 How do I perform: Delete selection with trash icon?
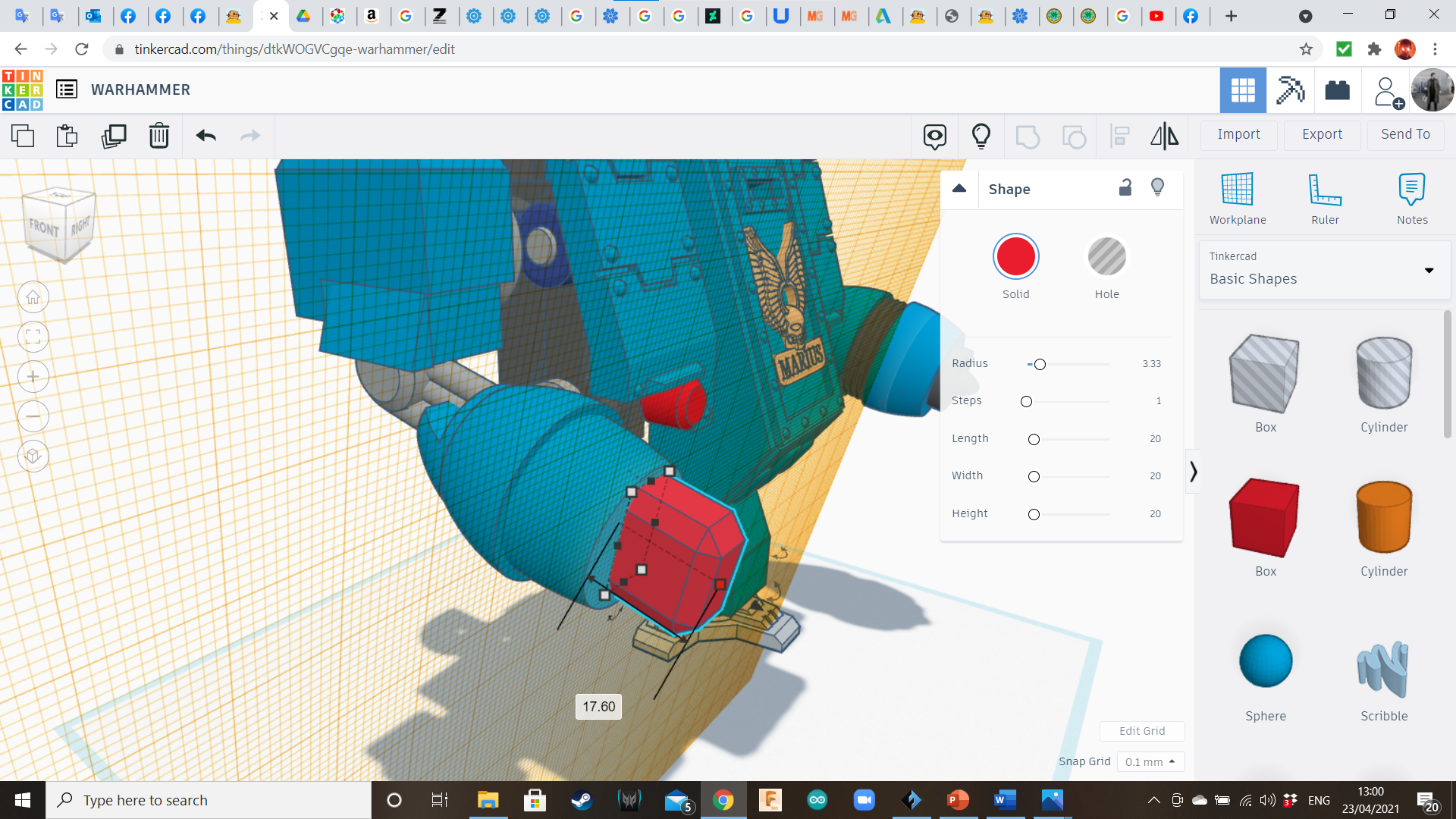[x=159, y=136]
